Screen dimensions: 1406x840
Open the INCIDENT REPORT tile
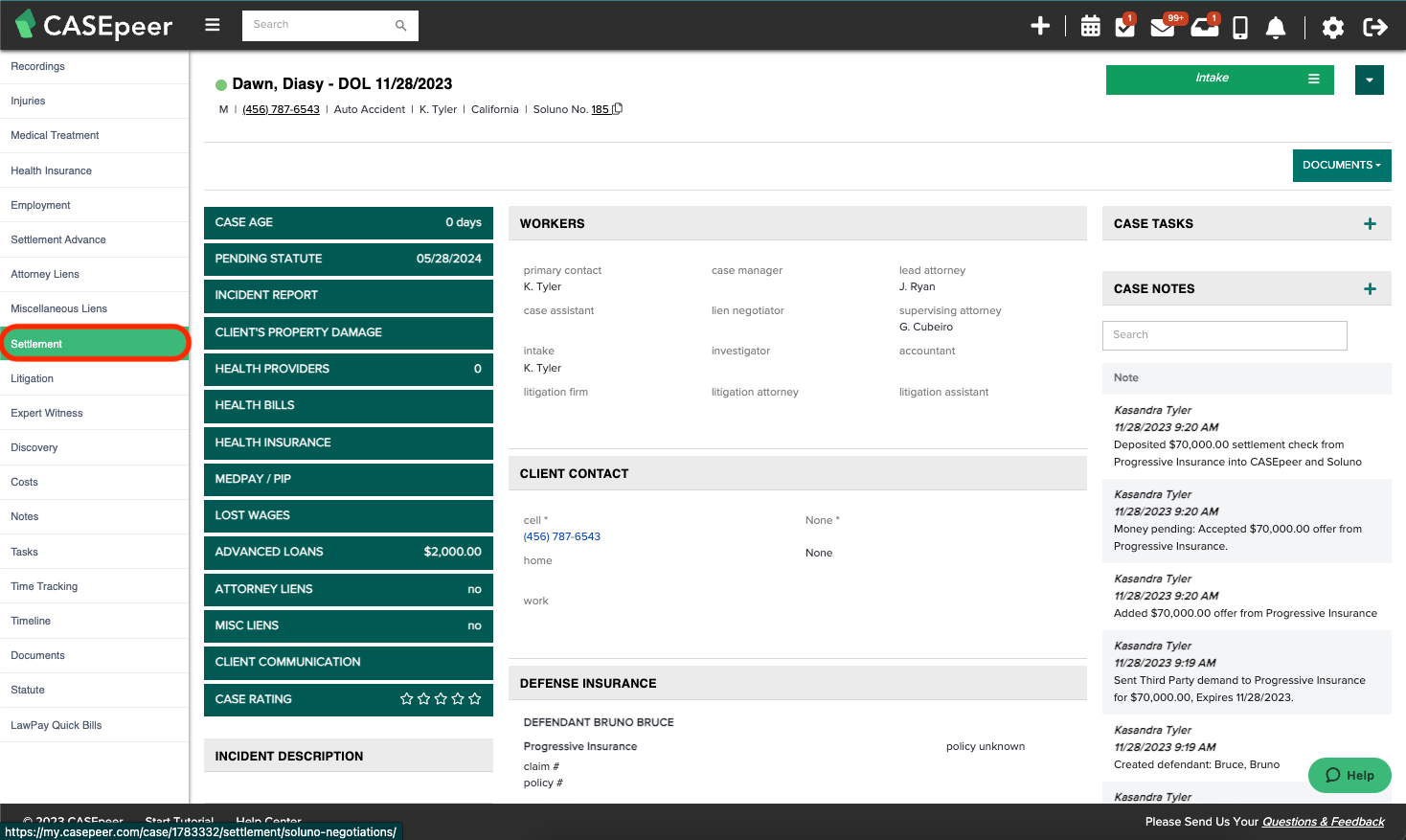[349, 295]
